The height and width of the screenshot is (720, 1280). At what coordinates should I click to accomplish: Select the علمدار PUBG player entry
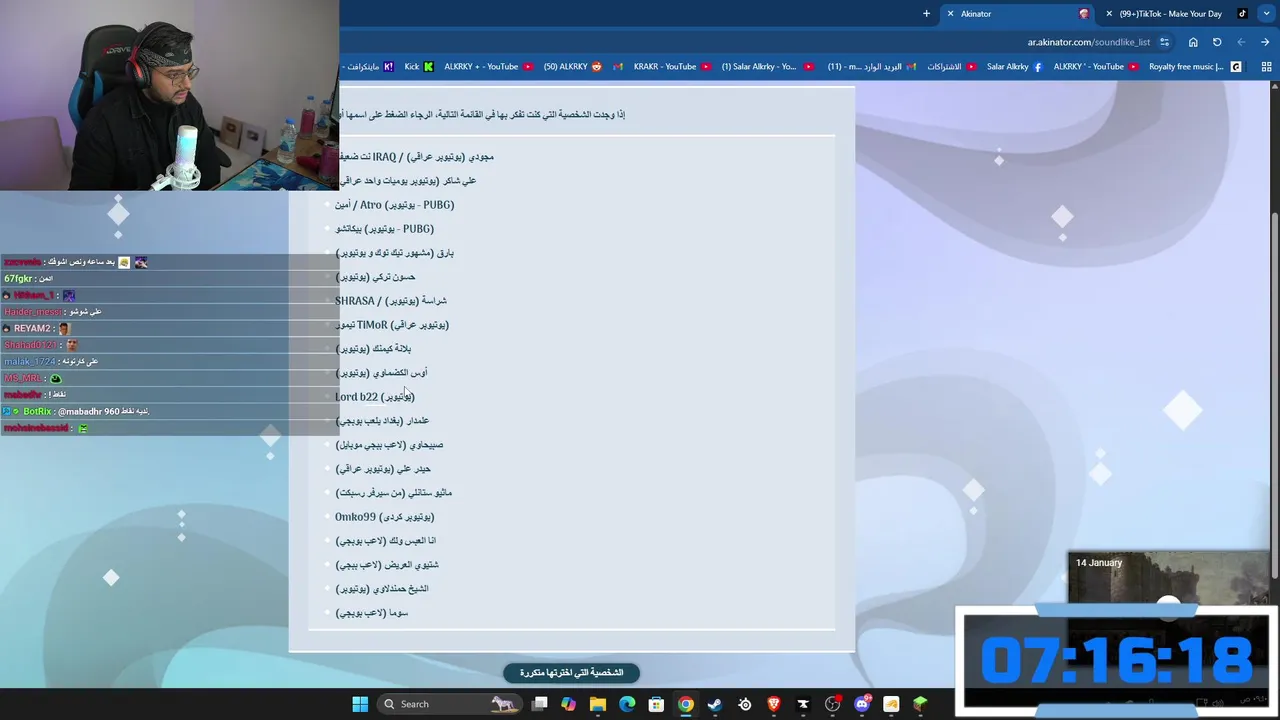(382, 421)
